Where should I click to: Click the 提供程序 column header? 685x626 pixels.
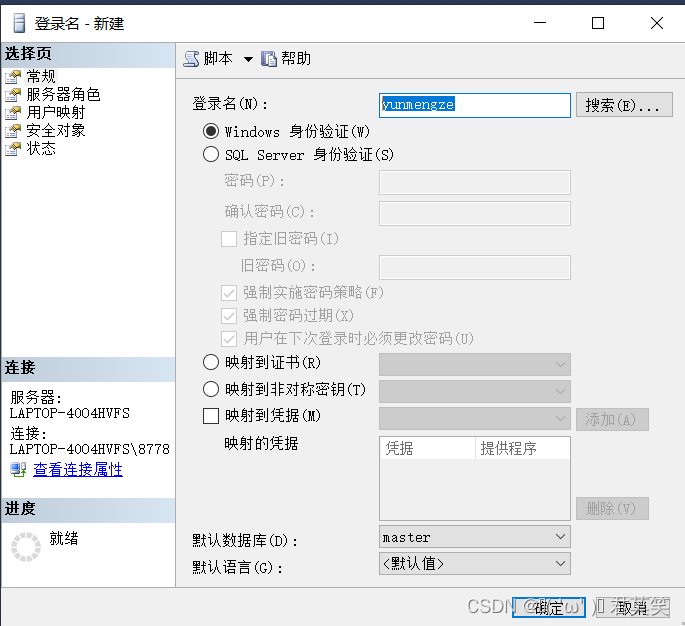(522, 448)
